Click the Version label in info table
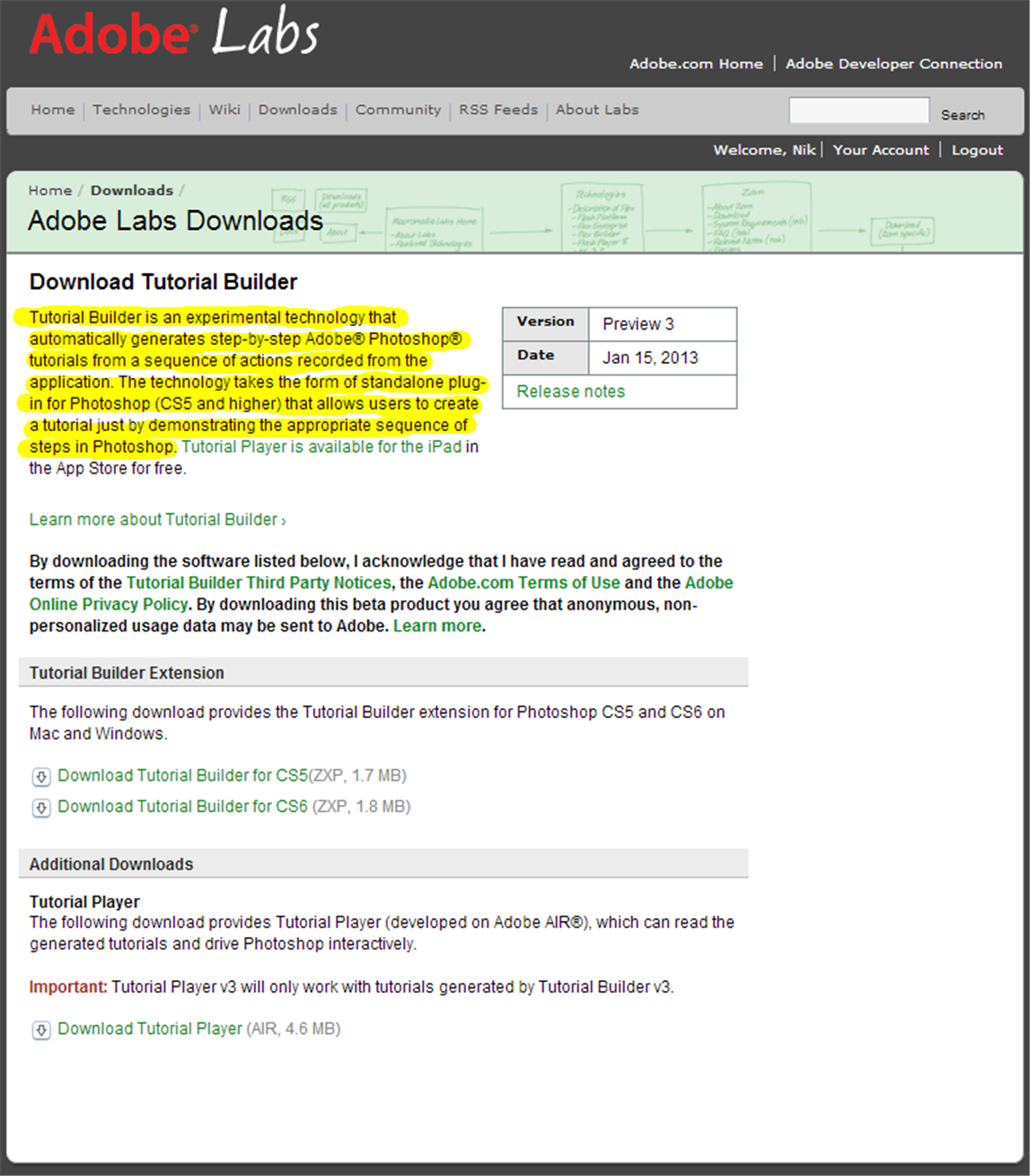 coord(545,322)
